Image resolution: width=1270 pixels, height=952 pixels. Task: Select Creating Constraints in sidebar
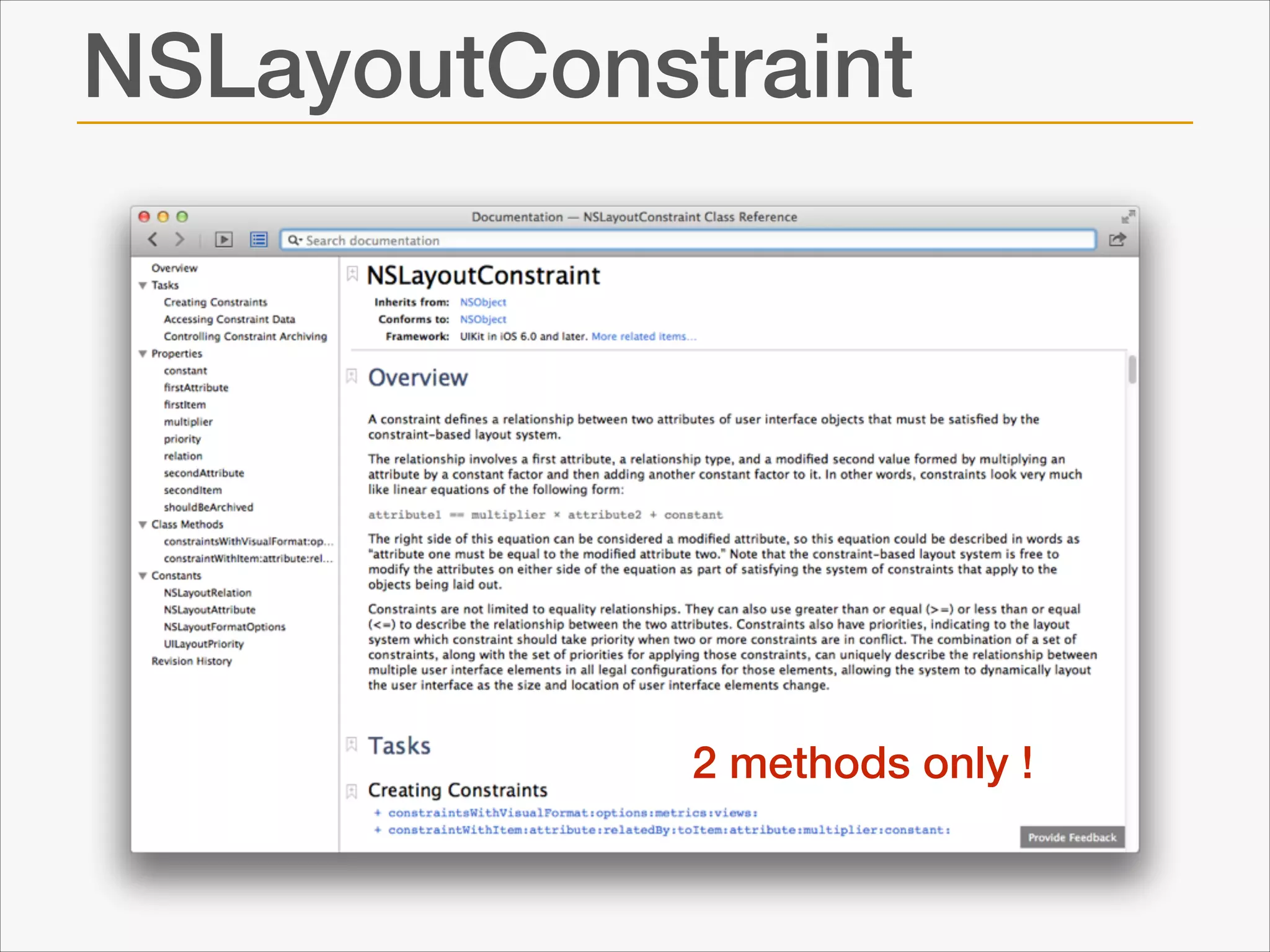tap(215, 302)
